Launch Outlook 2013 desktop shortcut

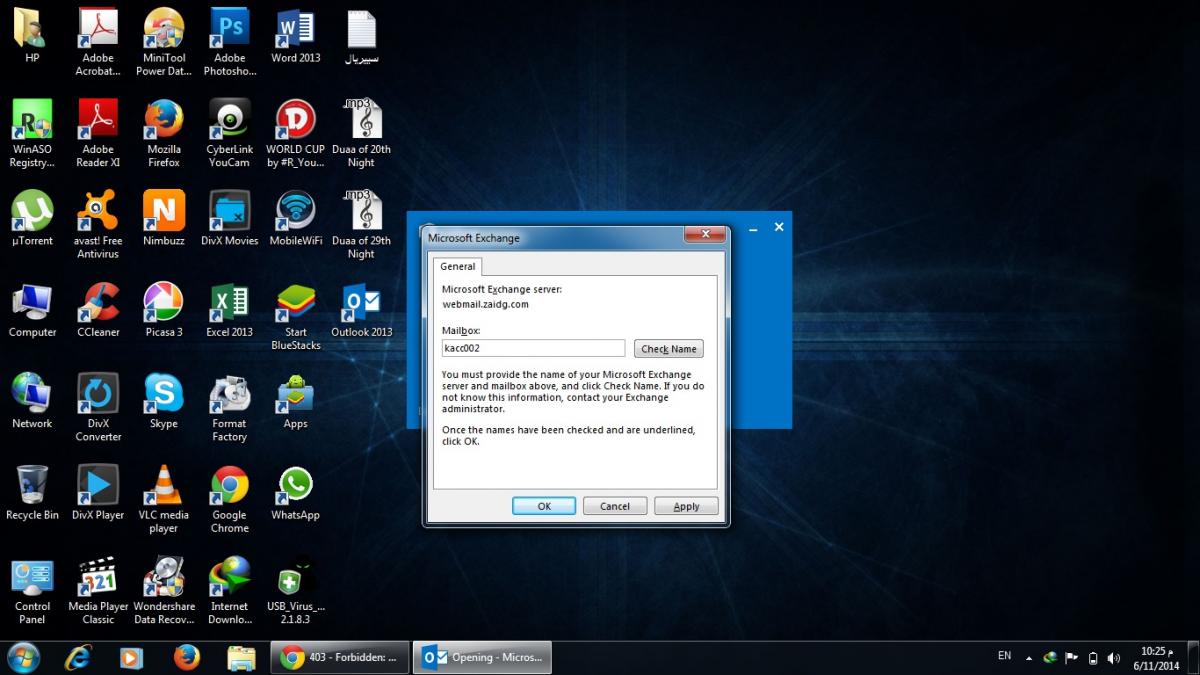click(x=362, y=311)
